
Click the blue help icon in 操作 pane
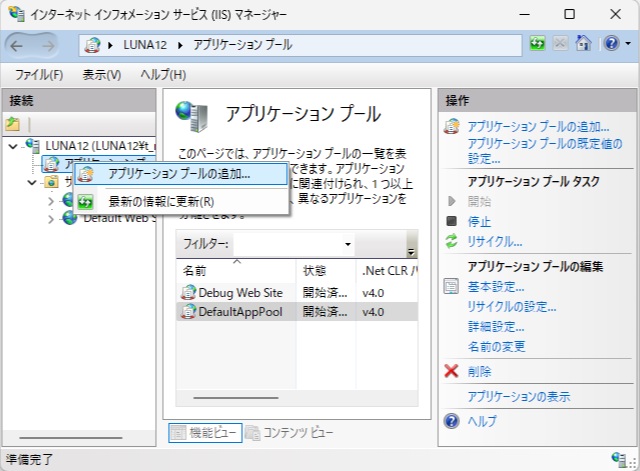click(451, 421)
